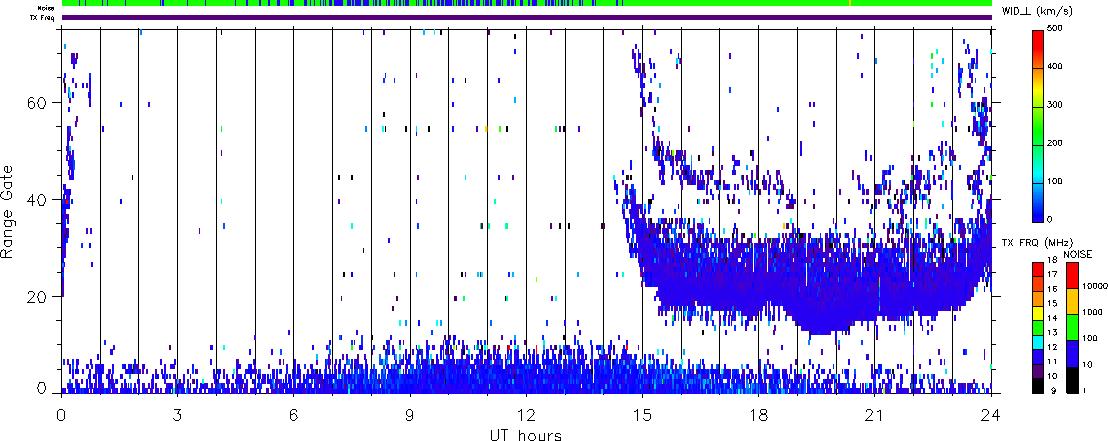
Task: Click the "12" label on the UT hours axis
Action: [526, 416]
